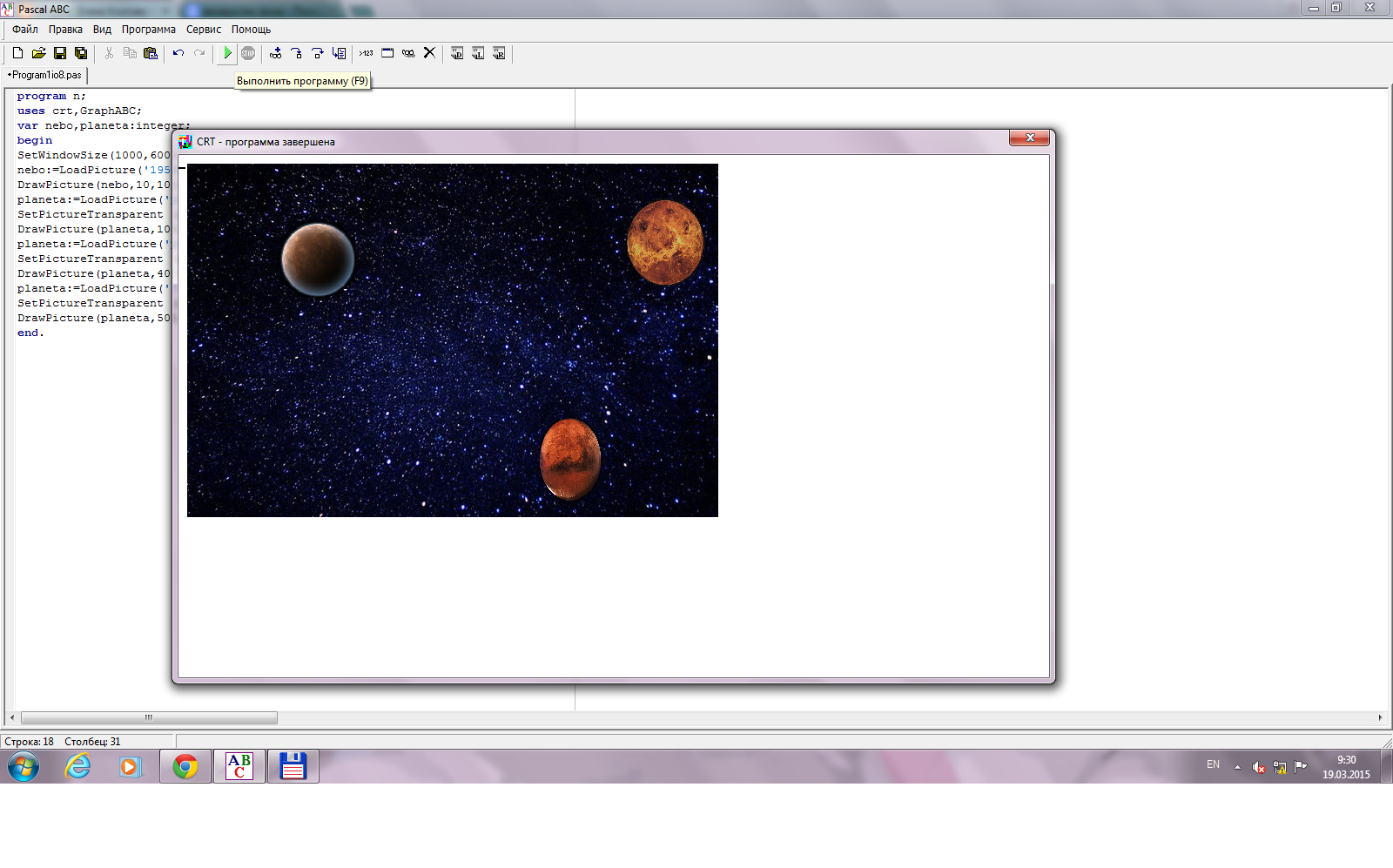The width and height of the screenshot is (1393, 868).
Task: Stop the program with the STOP sign icon
Action: 248,53
